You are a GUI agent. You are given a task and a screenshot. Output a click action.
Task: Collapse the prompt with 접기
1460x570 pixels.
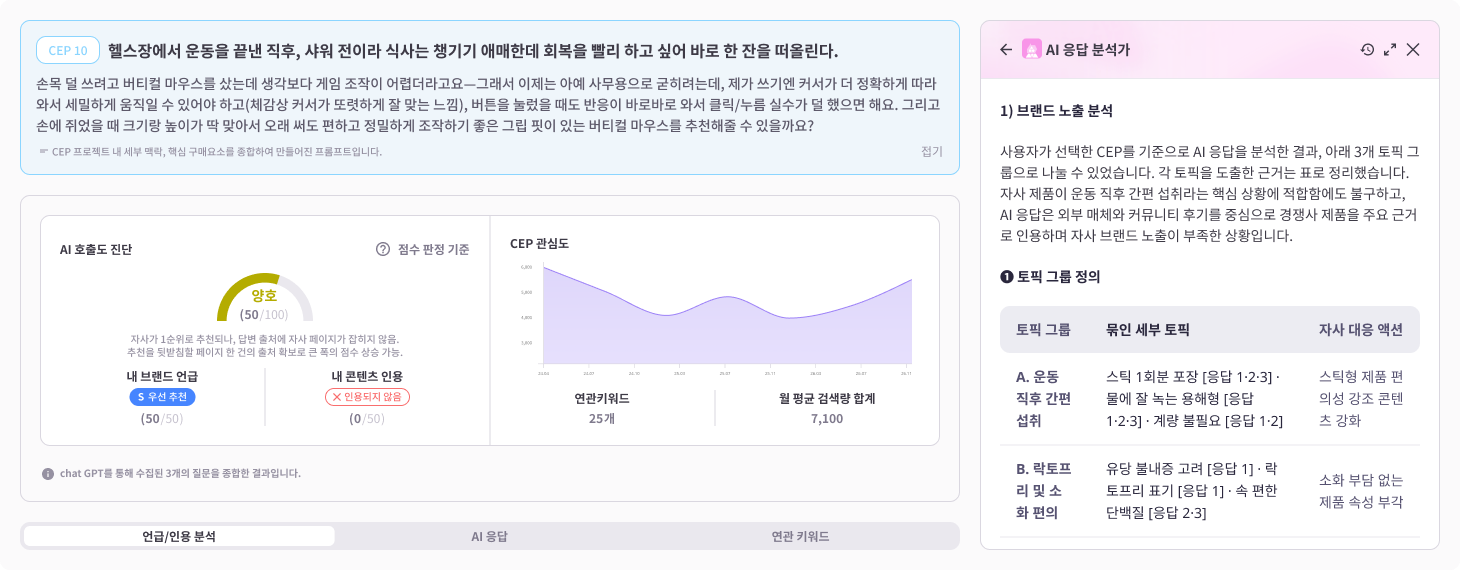point(932,152)
